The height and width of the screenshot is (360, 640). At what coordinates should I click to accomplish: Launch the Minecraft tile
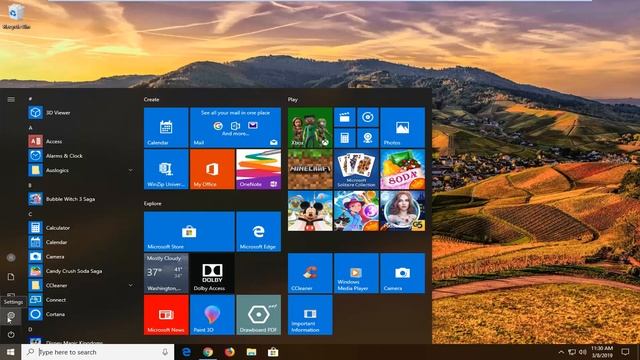[310, 169]
